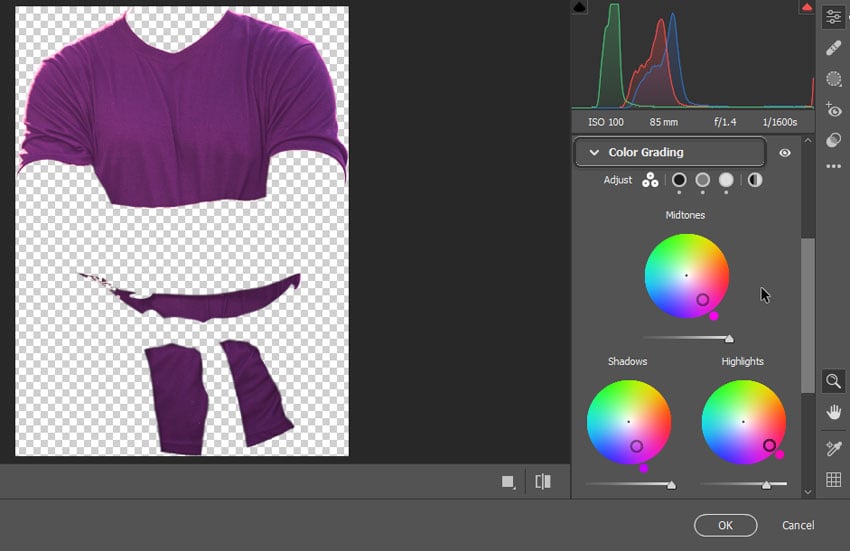This screenshot has width=850, height=551.
Task: Click the OK button
Action: (x=725, y=525)
